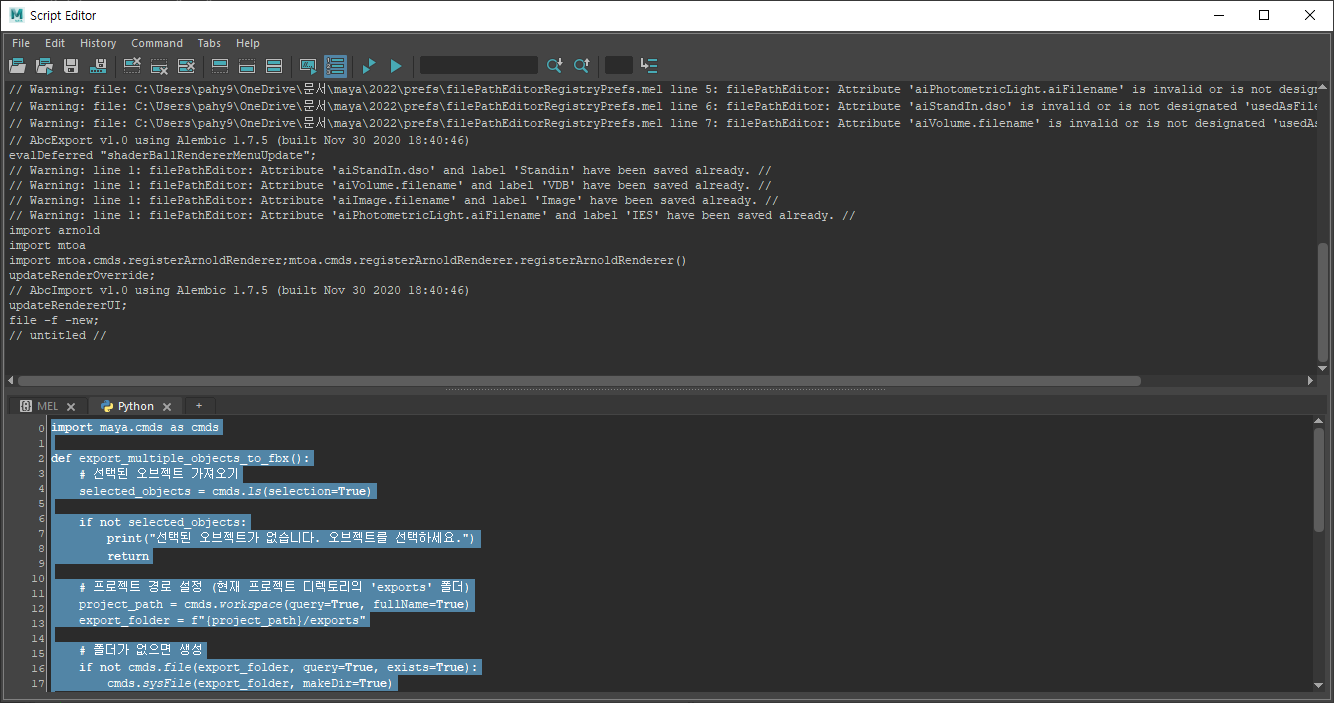The width and height of the screenshot is (1334, 703).
Task: Click the Save Script to Shelf icon
Action: (98, 66)
